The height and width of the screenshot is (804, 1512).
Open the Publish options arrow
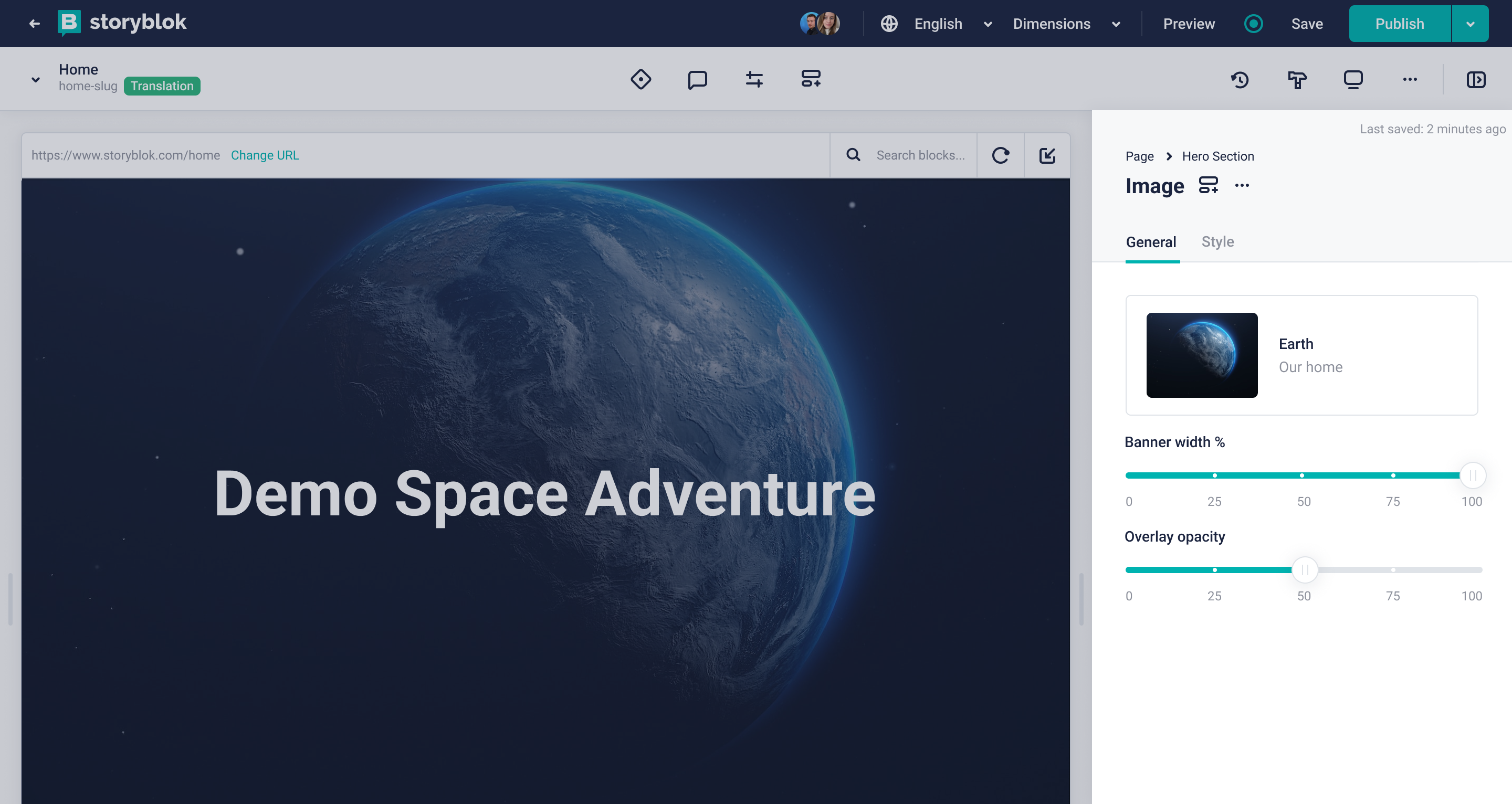point(1470,24)
